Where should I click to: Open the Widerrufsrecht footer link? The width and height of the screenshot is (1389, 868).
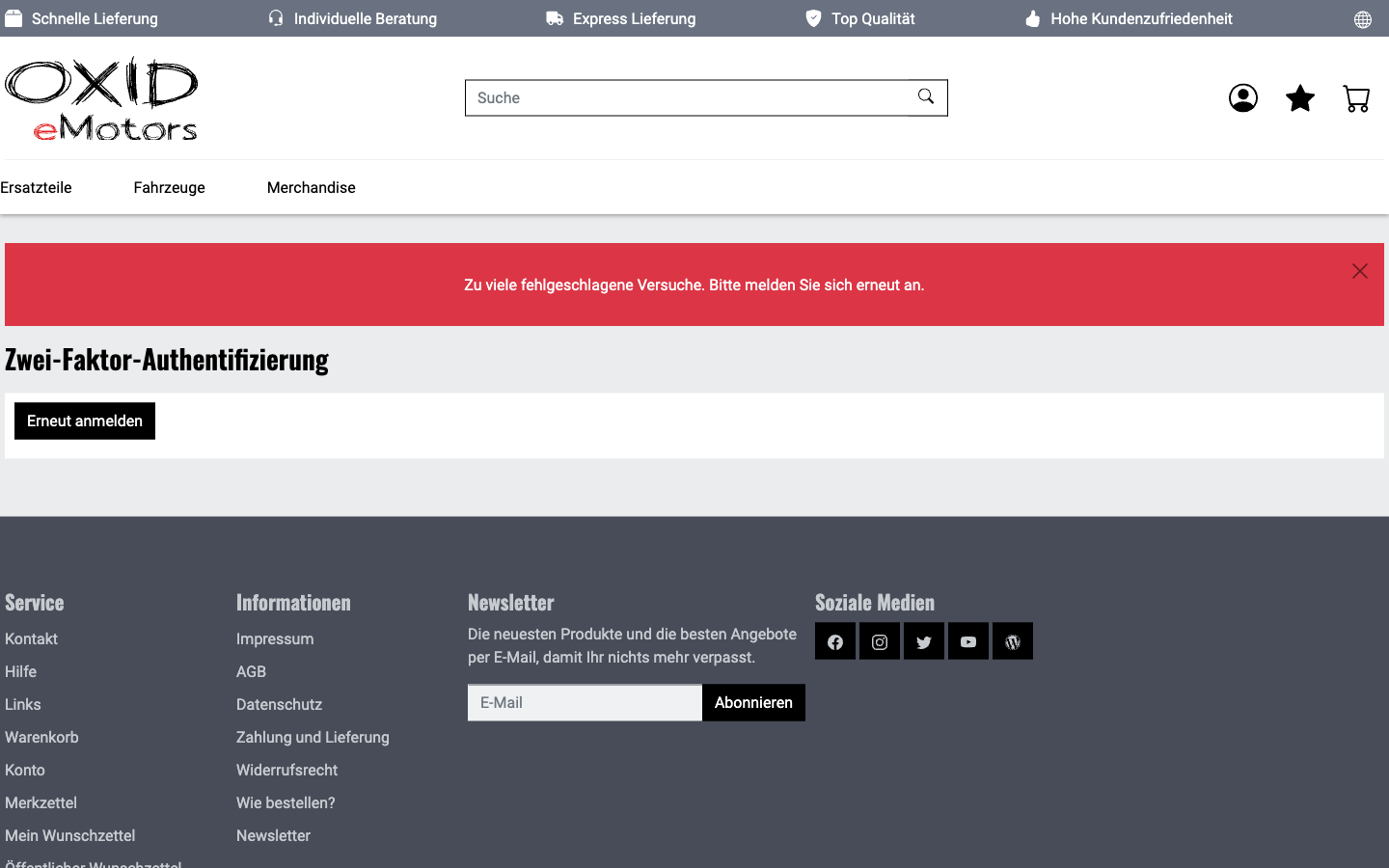click(x=286, y=770)
